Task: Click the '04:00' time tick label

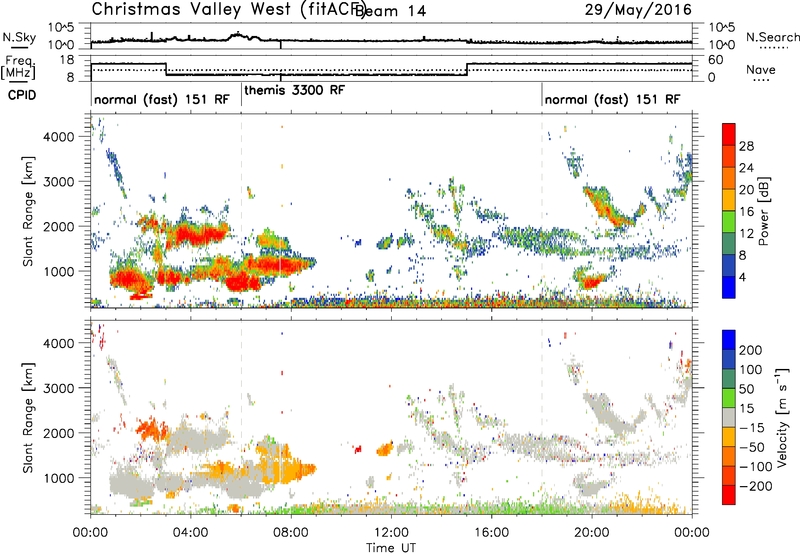Action: [191, 532]
